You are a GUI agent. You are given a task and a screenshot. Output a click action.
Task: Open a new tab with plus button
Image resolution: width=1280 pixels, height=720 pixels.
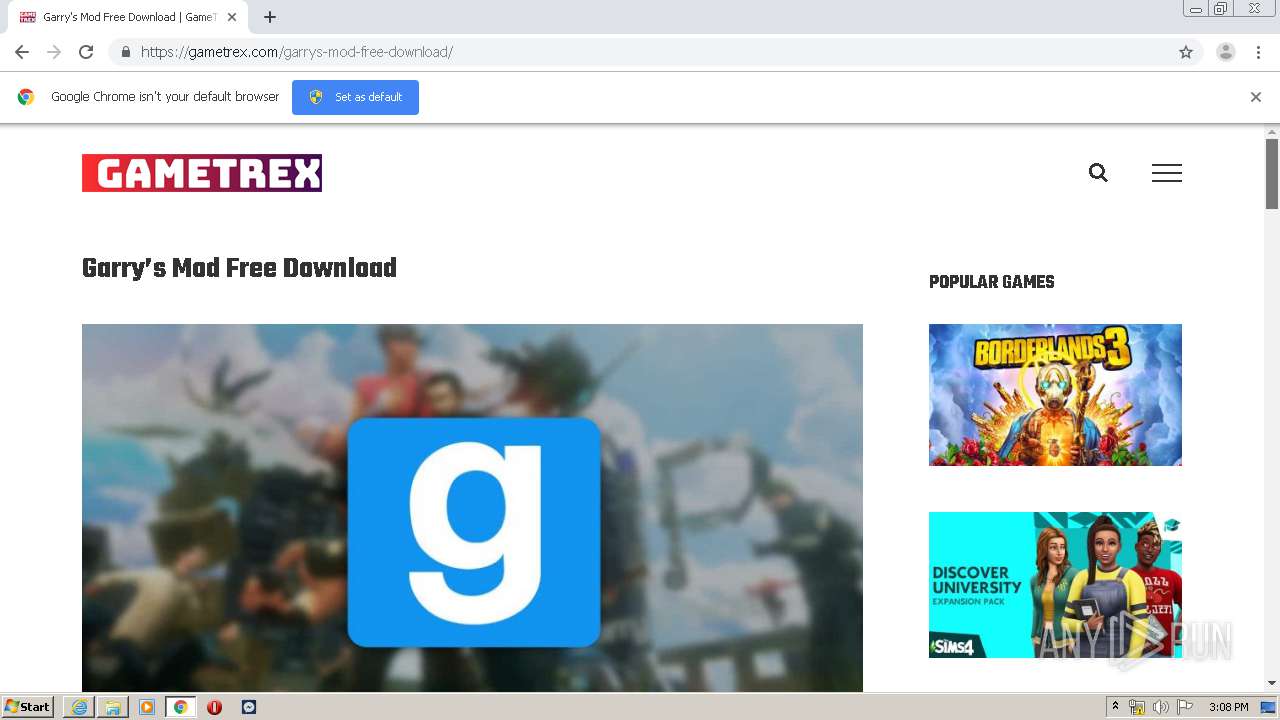(270, 17)
